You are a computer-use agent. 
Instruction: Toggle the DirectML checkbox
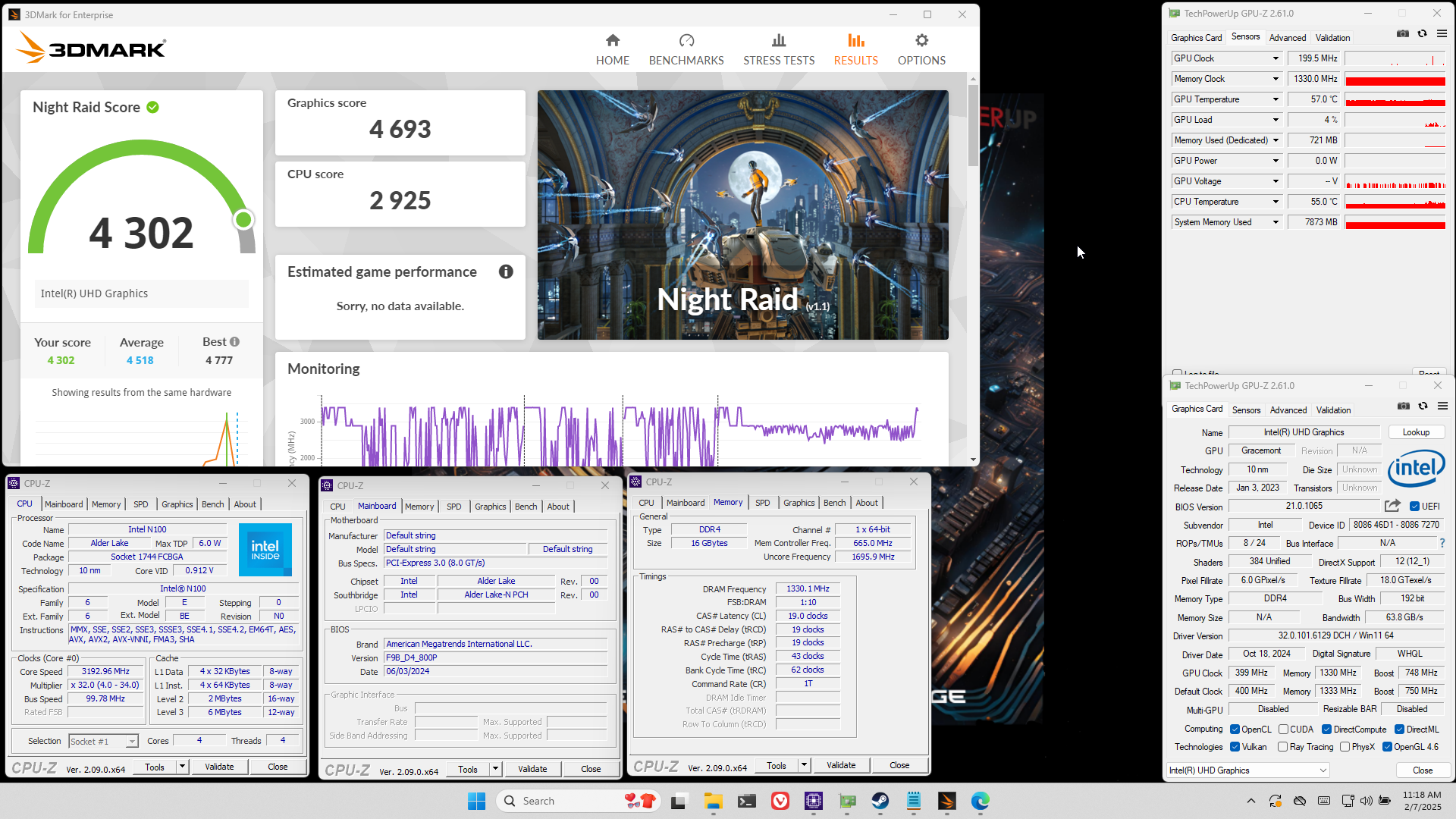[x=1399, y=730]
